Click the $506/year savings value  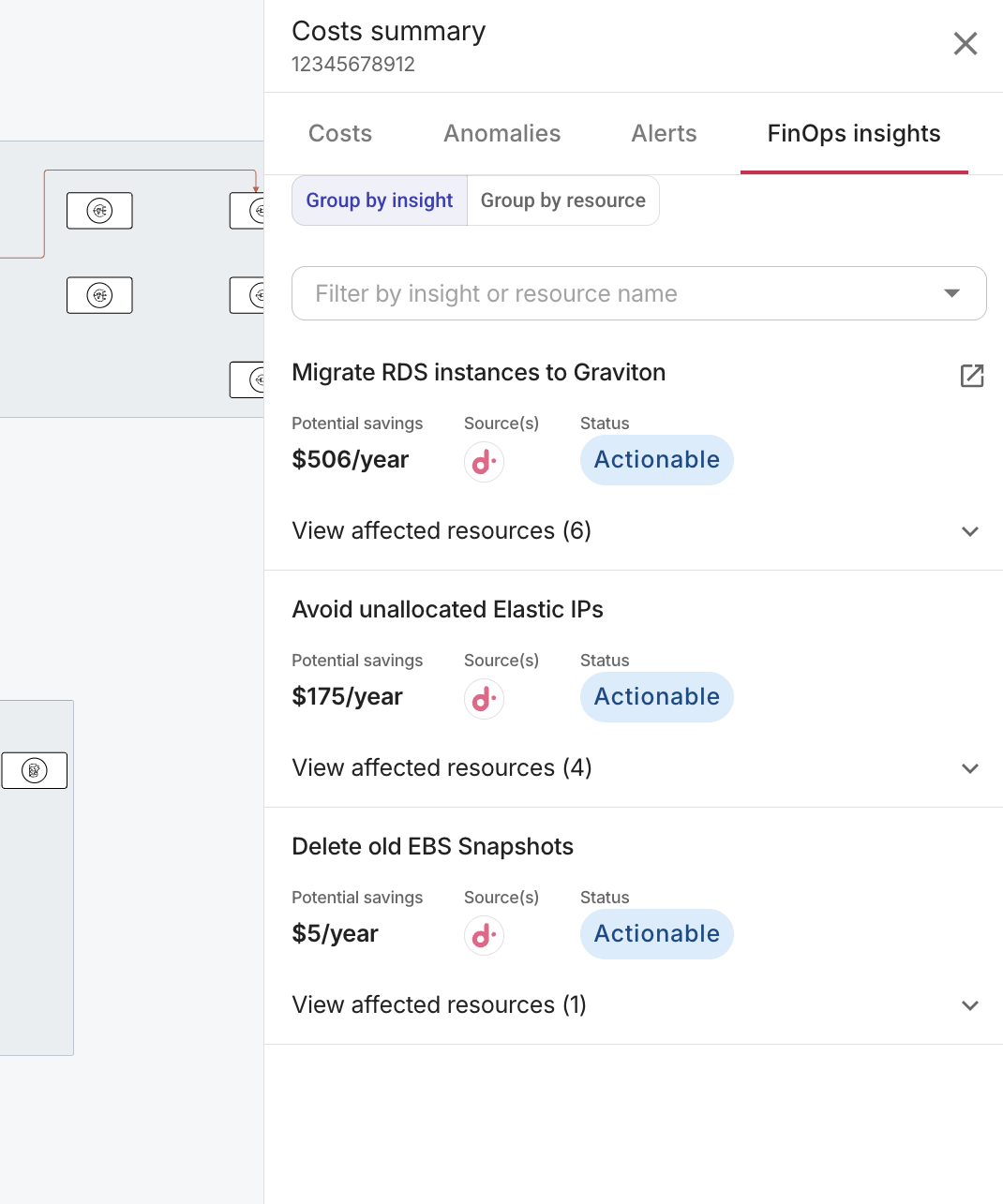[351, 459]
